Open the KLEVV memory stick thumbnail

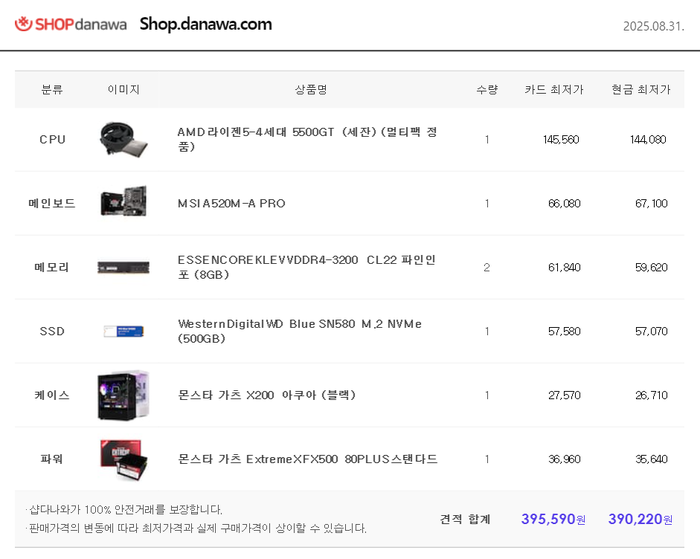(x=124, y=267)
